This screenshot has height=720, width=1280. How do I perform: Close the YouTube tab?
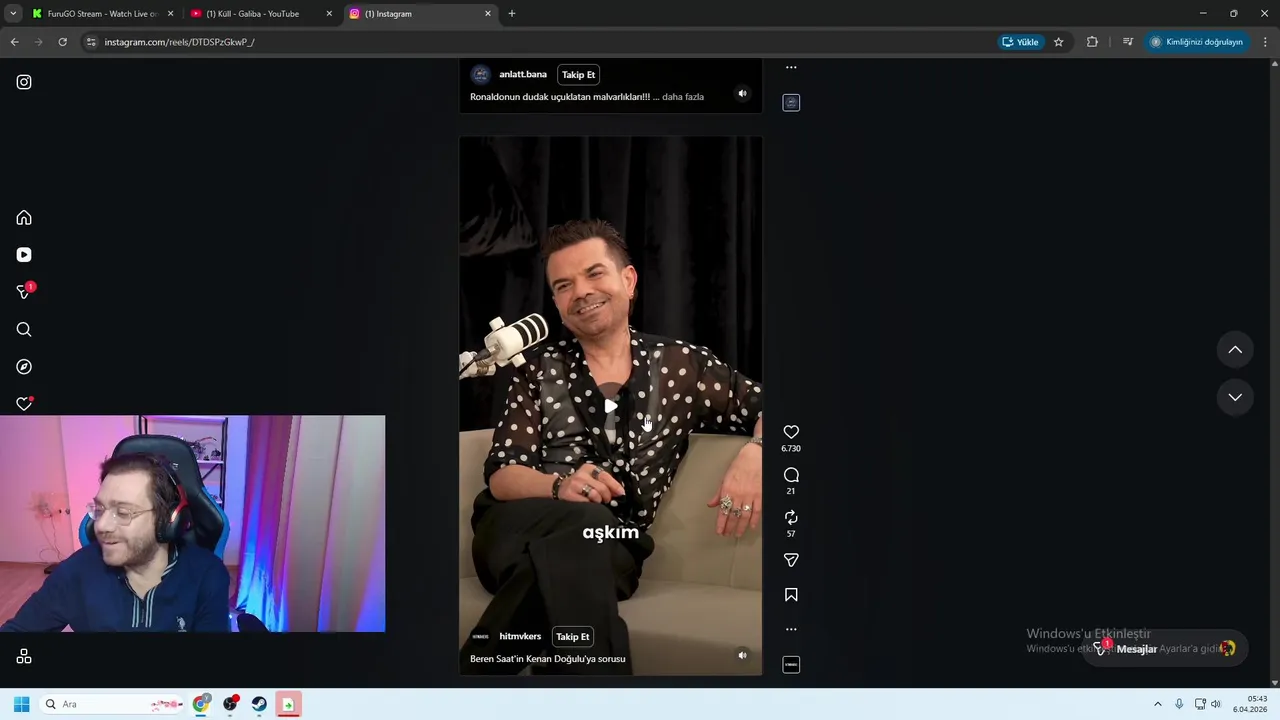tap(329, 14)
